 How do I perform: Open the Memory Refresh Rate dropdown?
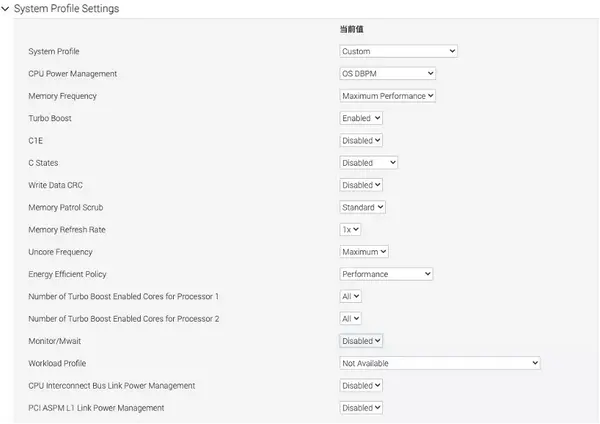tap(350, 230)
